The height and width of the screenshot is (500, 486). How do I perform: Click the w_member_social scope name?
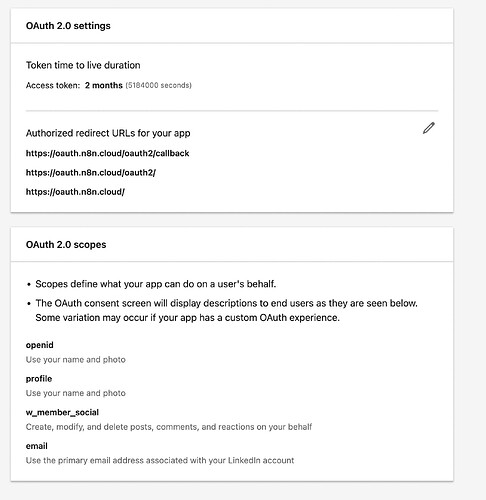tap(62, 412)
